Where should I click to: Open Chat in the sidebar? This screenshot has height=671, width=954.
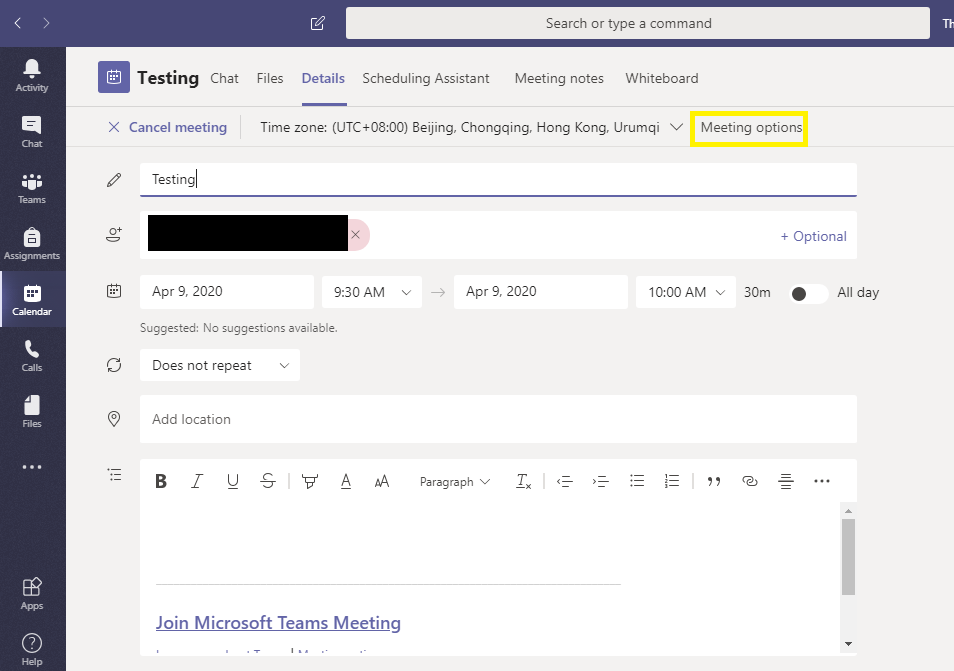click(x=32, y=131)
